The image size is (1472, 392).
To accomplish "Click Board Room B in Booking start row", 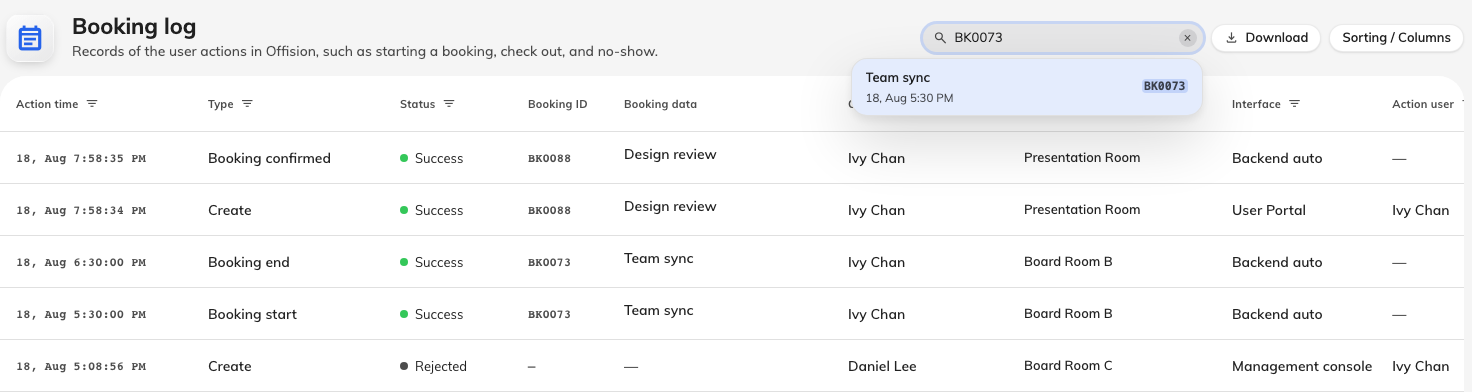I will point(1068,314).
